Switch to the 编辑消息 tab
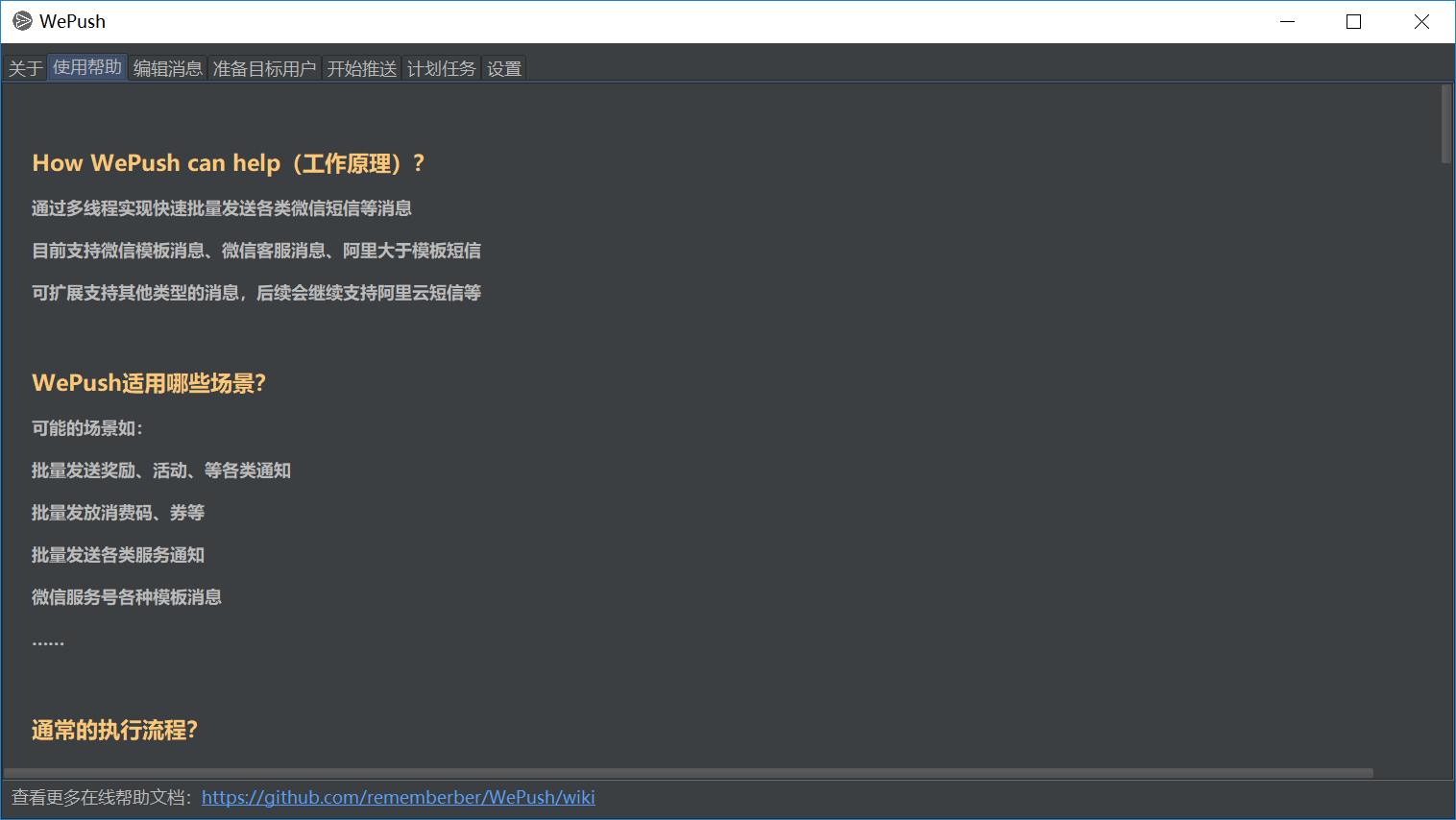This screenshot has height=820, width=1456. (168, 68)
